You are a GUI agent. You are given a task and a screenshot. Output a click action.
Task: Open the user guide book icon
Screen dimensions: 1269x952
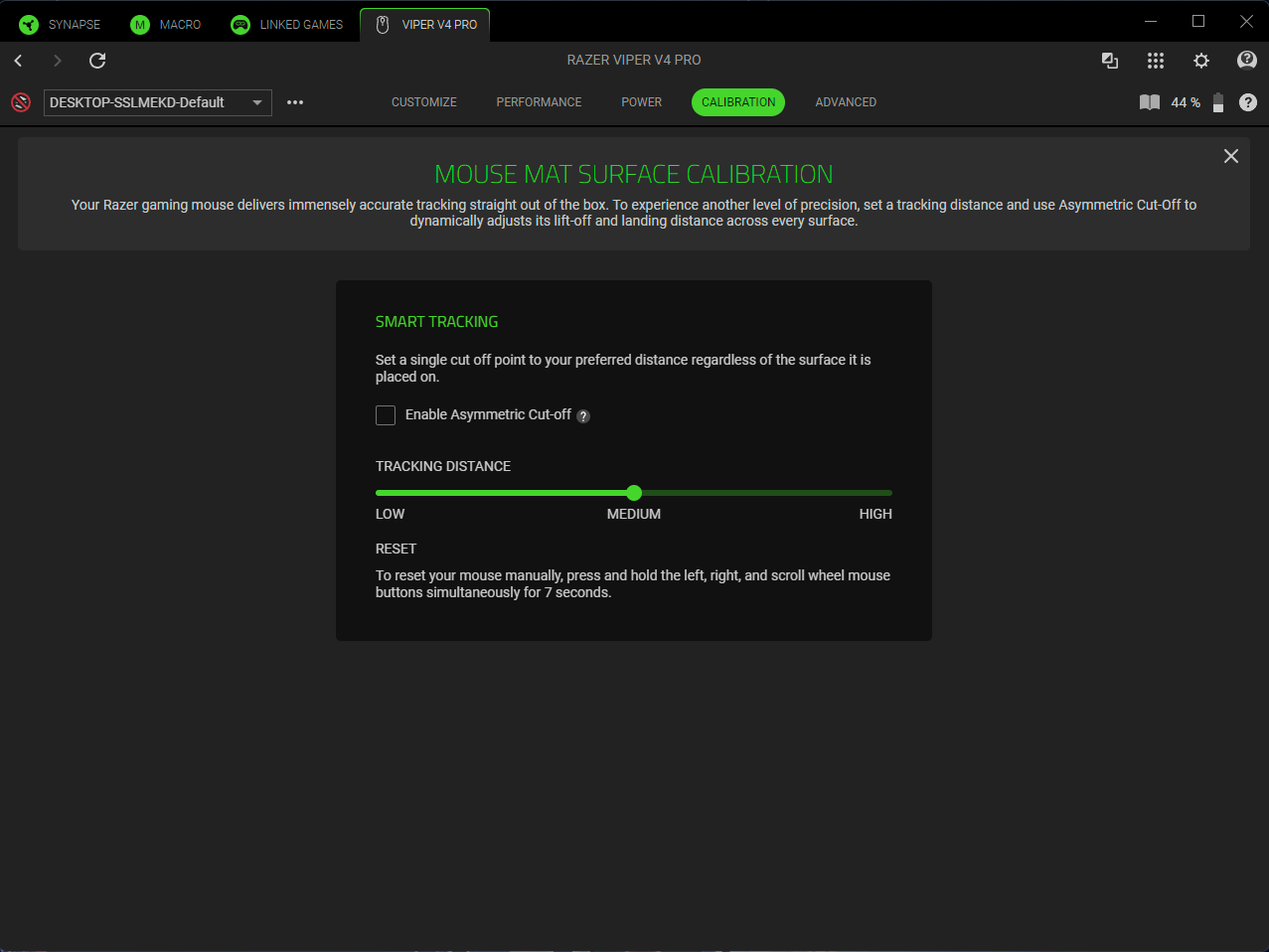point(1150,102)
